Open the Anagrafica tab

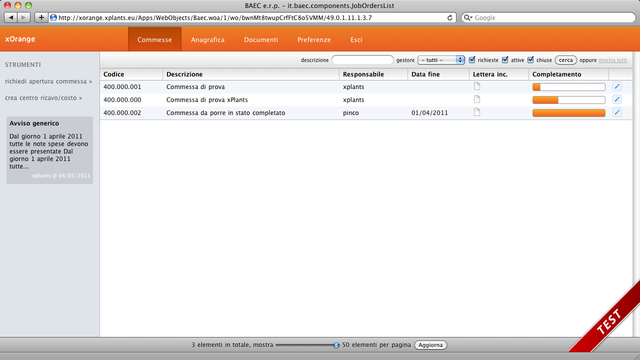(x=208, y=40)
